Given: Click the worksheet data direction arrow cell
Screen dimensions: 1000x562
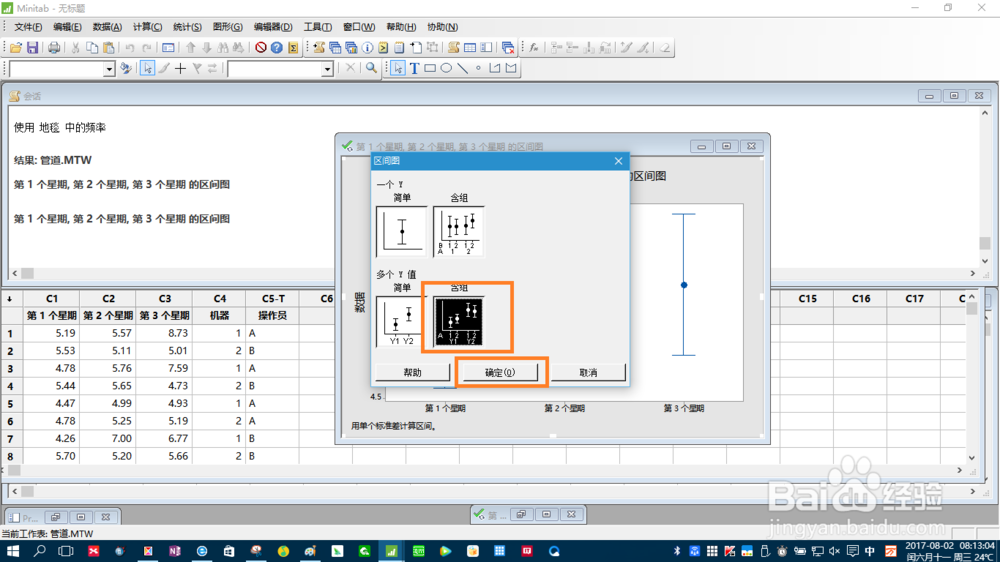Looking at the screenshot, I should coord(10,299).
